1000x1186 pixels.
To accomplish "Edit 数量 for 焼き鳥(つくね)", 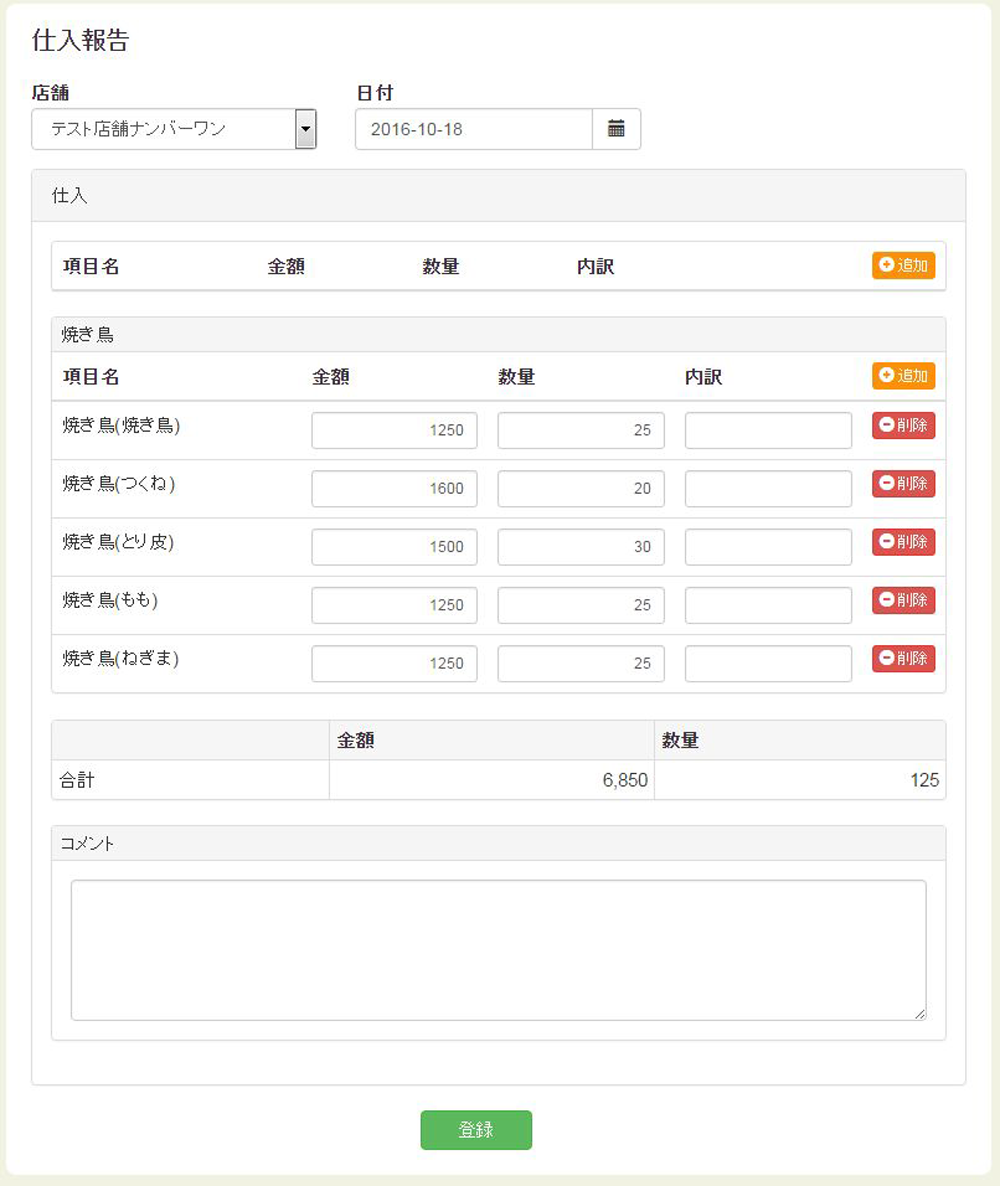I will pyautogui.click(x=580, y=489).
